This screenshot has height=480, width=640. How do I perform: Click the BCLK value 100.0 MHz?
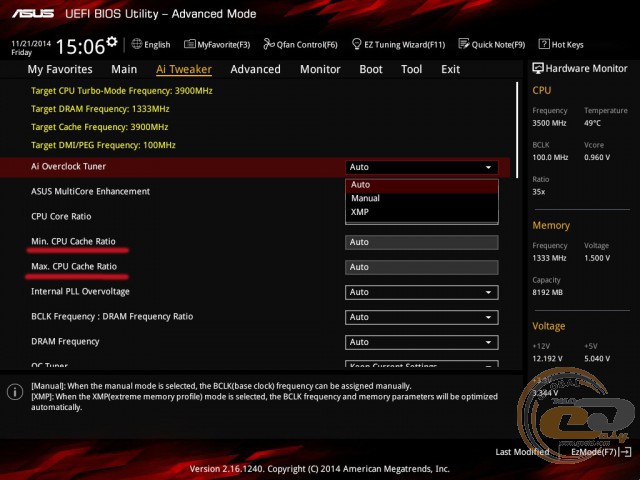pos(550,158)
